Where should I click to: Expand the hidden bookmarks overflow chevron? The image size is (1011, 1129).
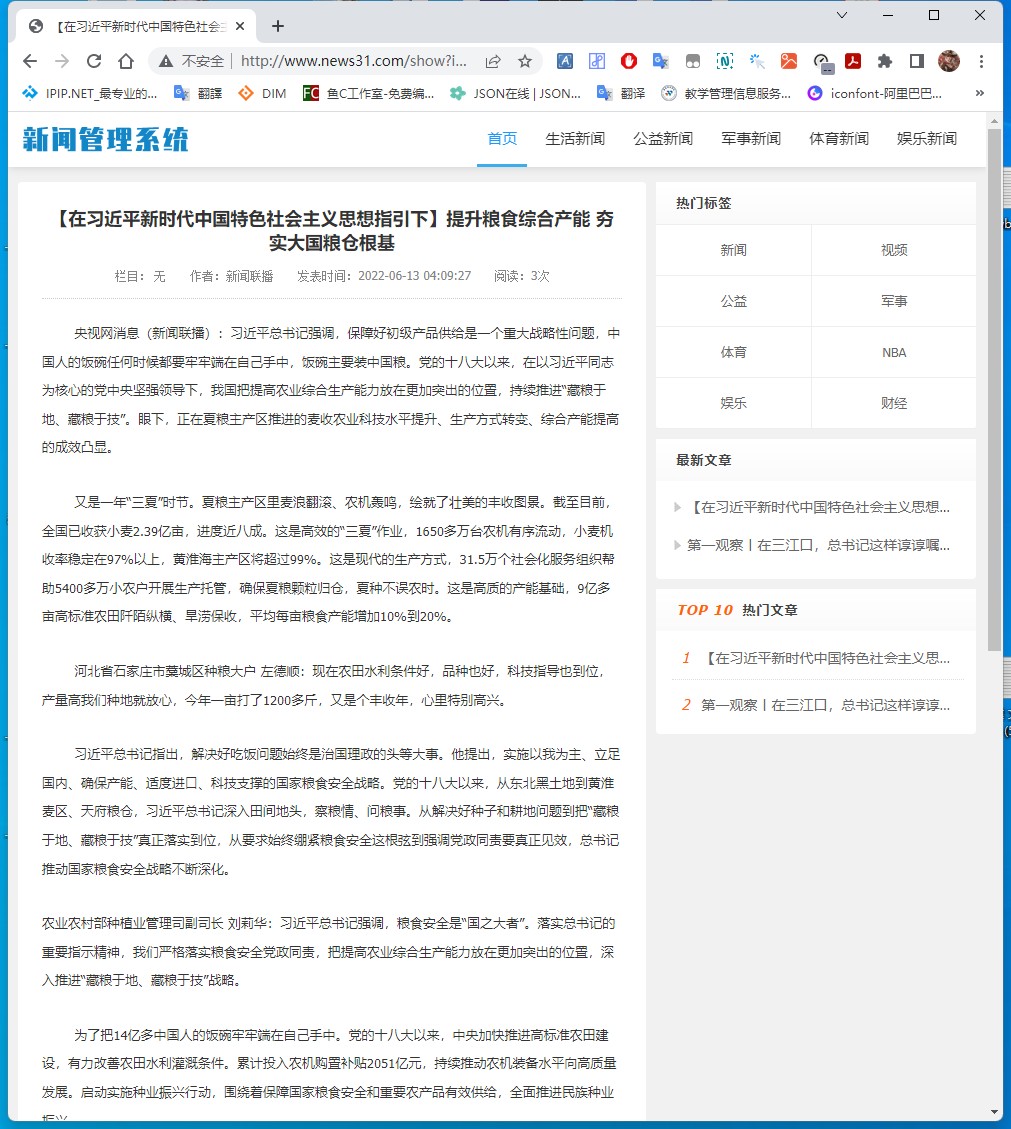point(979,93)
